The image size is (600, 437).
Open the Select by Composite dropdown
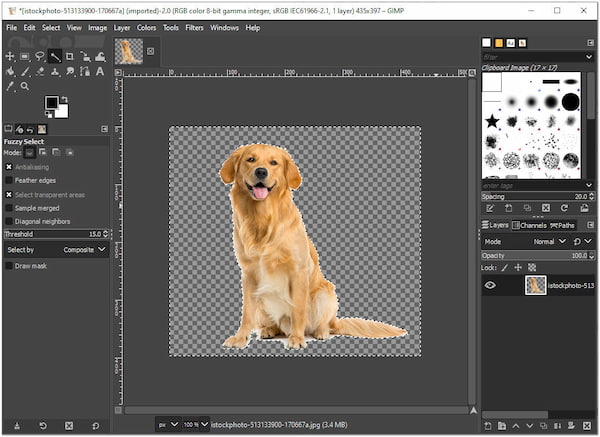[x=56, y=250]
